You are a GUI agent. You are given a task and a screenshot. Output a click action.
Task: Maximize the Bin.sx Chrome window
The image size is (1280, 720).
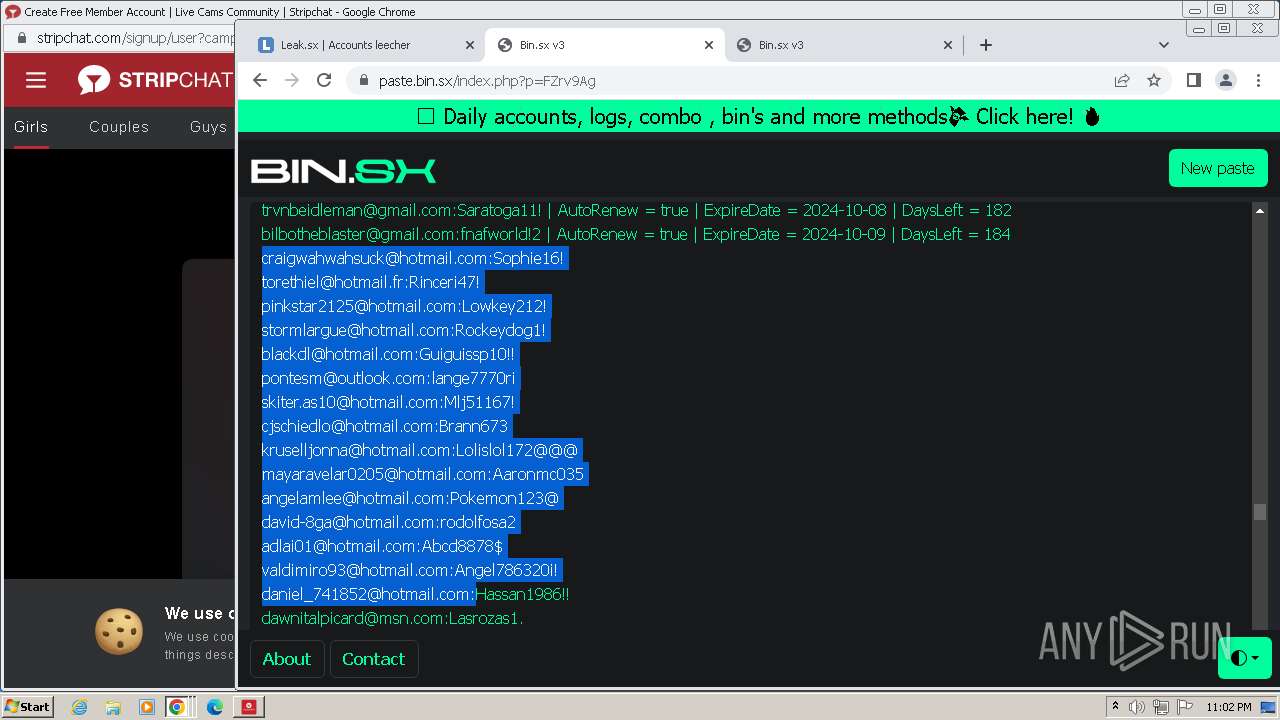1223,29
